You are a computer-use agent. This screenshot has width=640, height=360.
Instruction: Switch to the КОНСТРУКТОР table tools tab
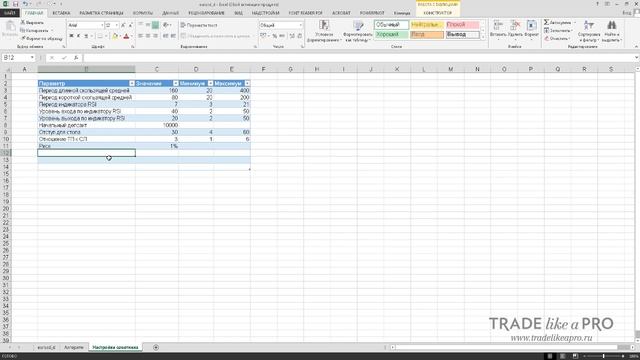coord(438,13)
